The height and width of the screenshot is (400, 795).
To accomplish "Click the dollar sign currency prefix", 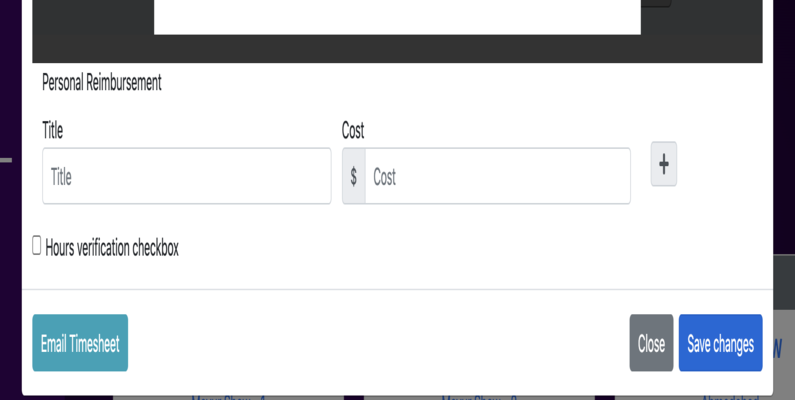I will pos(354,176).
